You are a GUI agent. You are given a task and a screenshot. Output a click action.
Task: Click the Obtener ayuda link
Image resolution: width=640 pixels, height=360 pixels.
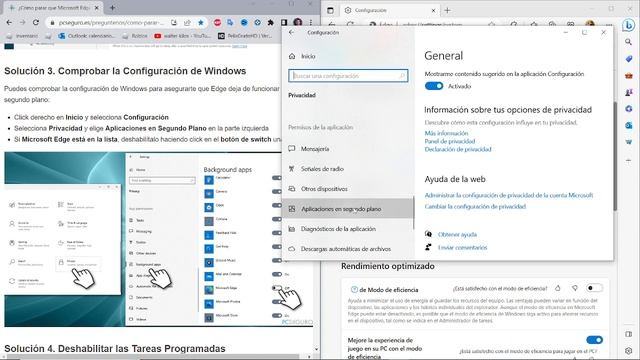coord(457,235)
